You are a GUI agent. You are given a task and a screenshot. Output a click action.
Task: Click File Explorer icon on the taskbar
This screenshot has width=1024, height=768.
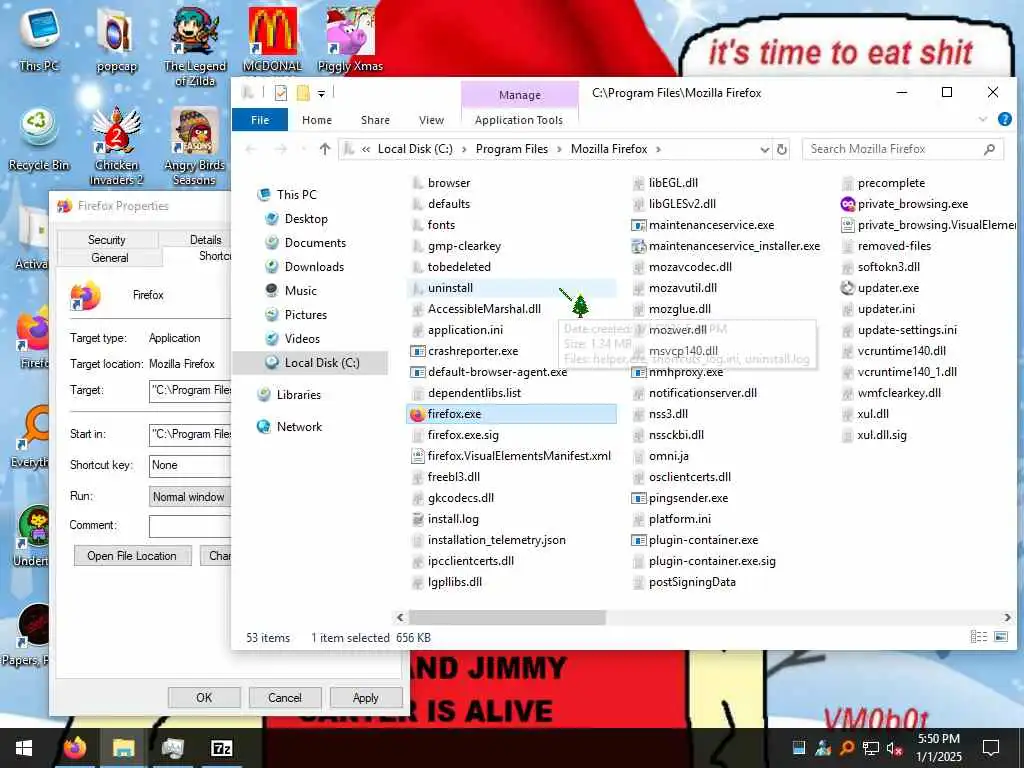coord(123,748)
